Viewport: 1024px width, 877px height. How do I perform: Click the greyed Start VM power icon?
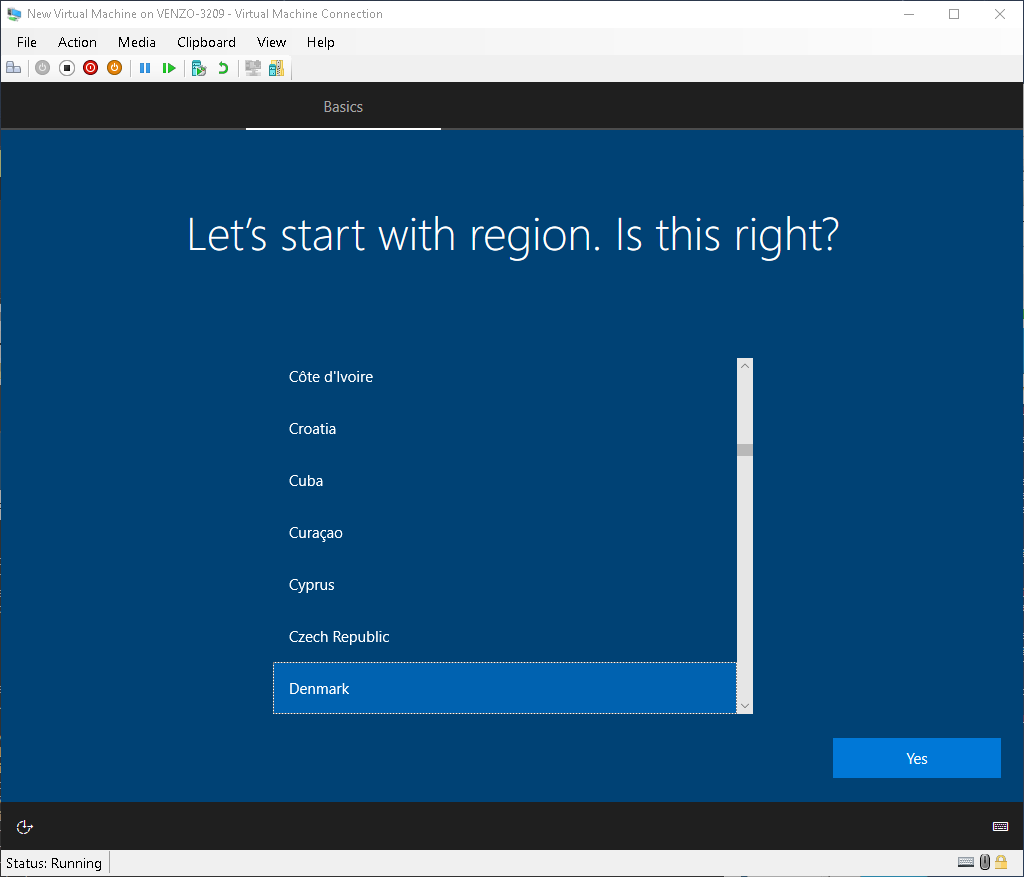[x=42, y=68]
